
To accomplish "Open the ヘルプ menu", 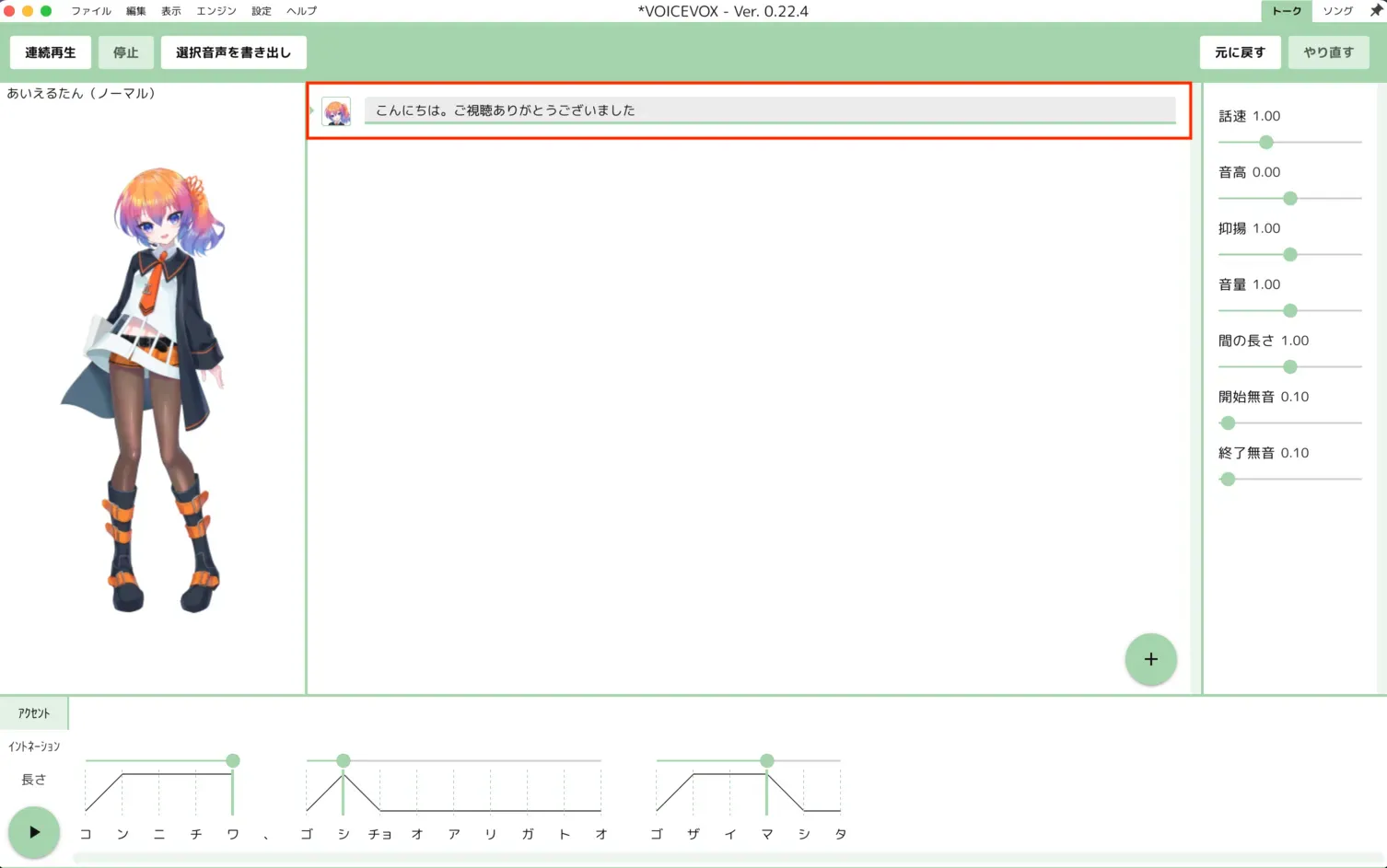I will [x=301, y=11].
